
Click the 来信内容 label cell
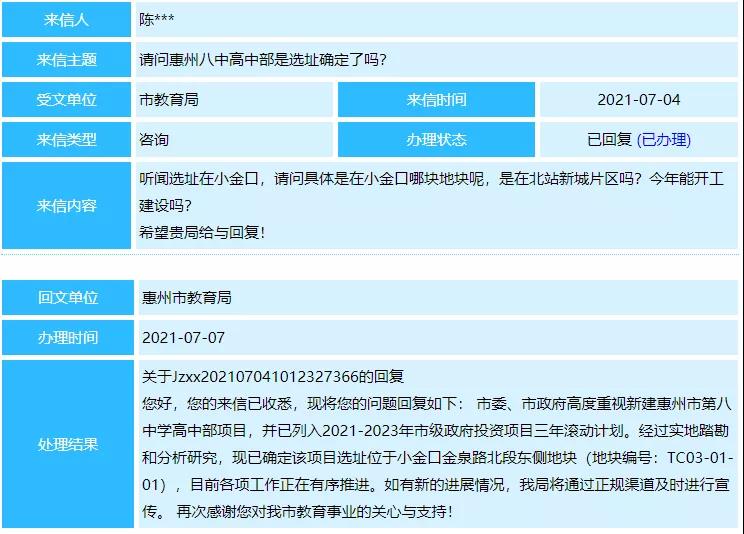(x=66, y=206)
